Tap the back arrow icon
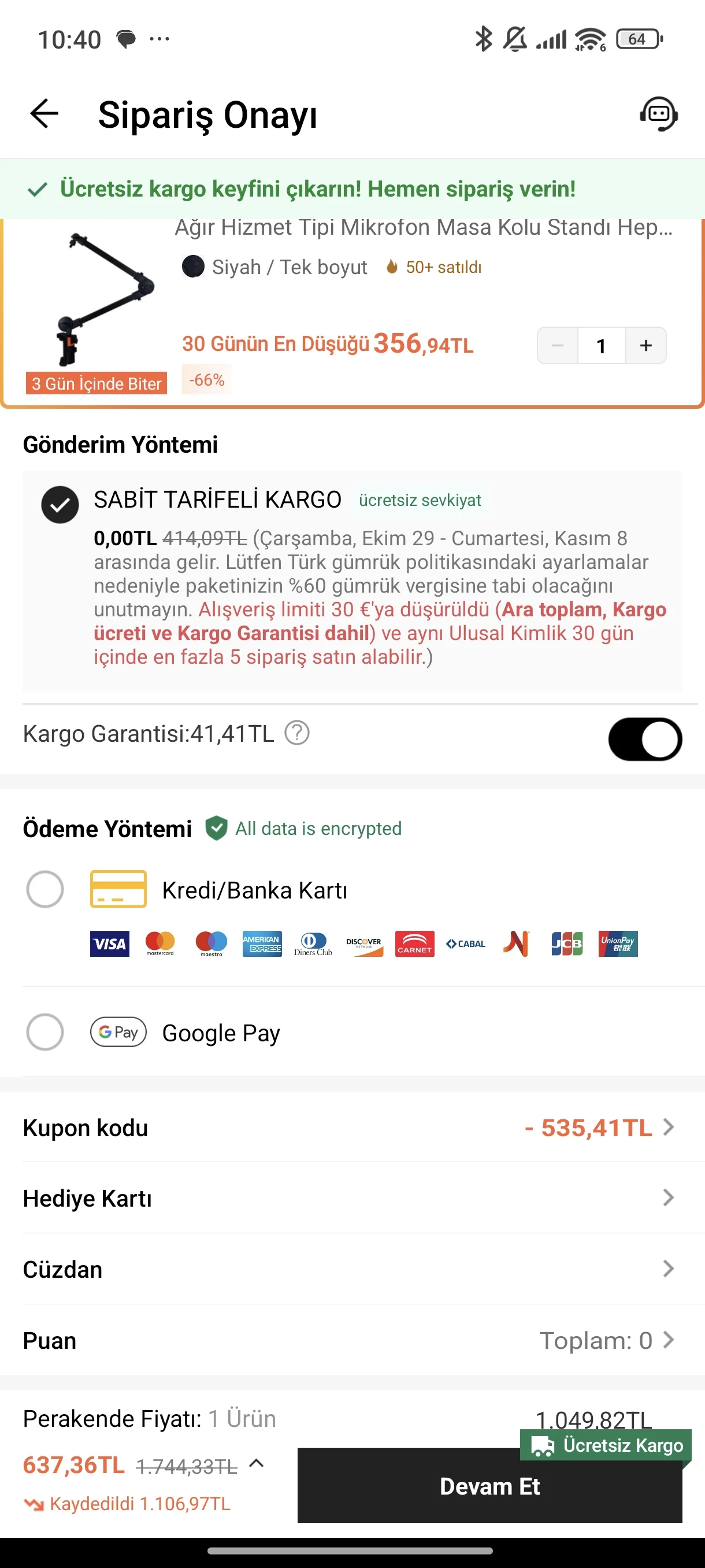The height and width of the screenshot is (1568, 705). click(44, 114)
